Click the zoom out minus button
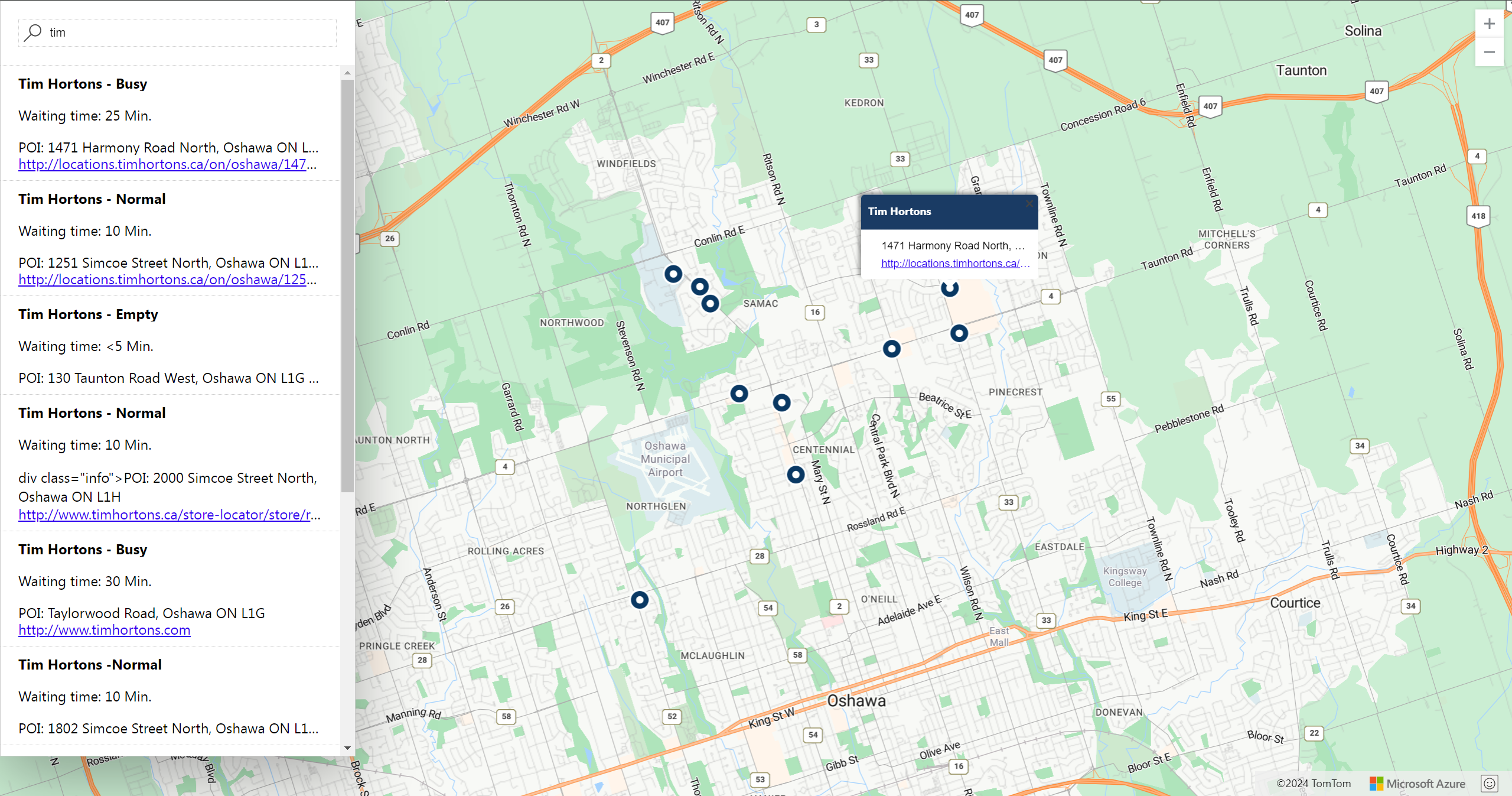Screen dimensions: 1512x796 click(1489, 53)
